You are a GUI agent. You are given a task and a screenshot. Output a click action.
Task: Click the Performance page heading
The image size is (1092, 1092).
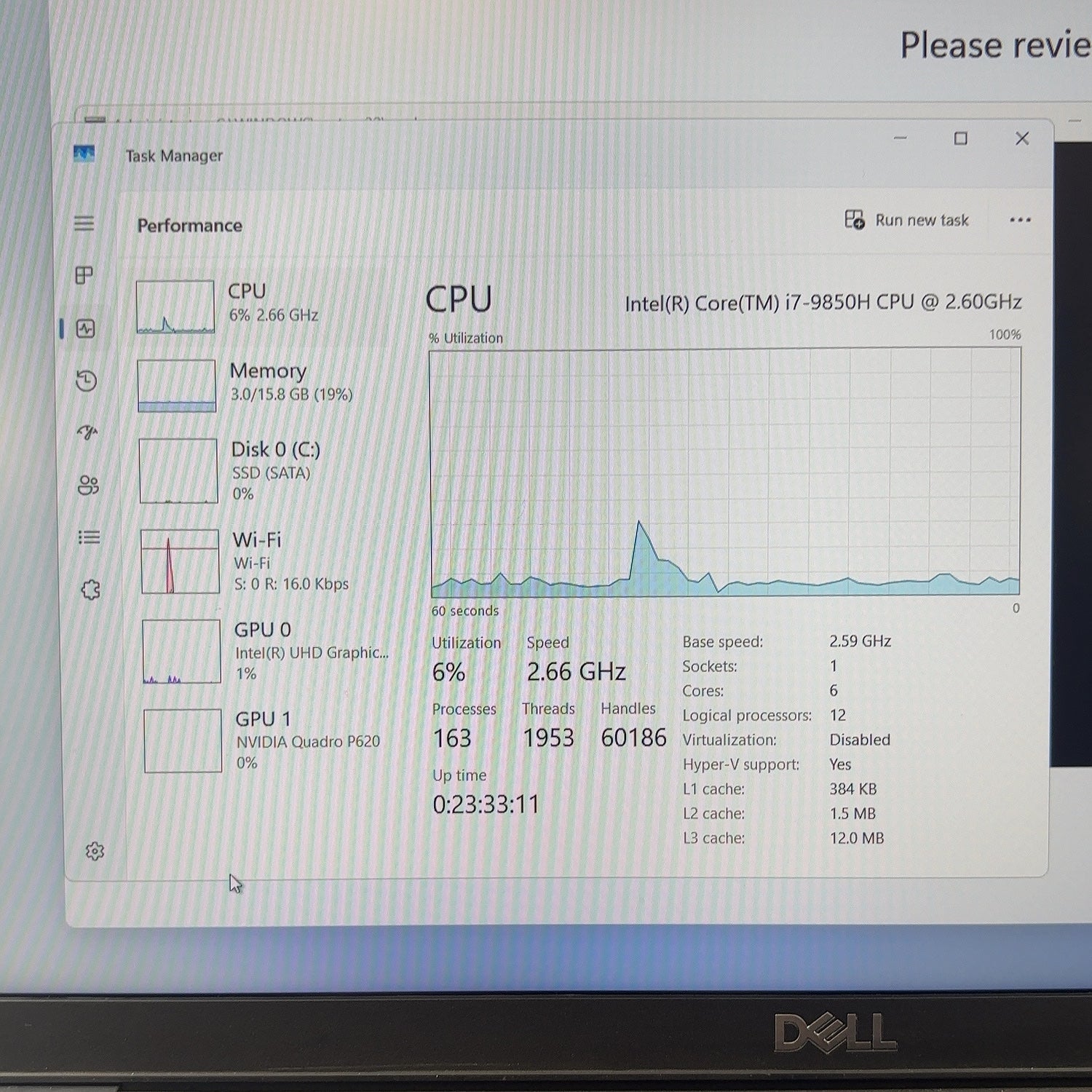190,226
